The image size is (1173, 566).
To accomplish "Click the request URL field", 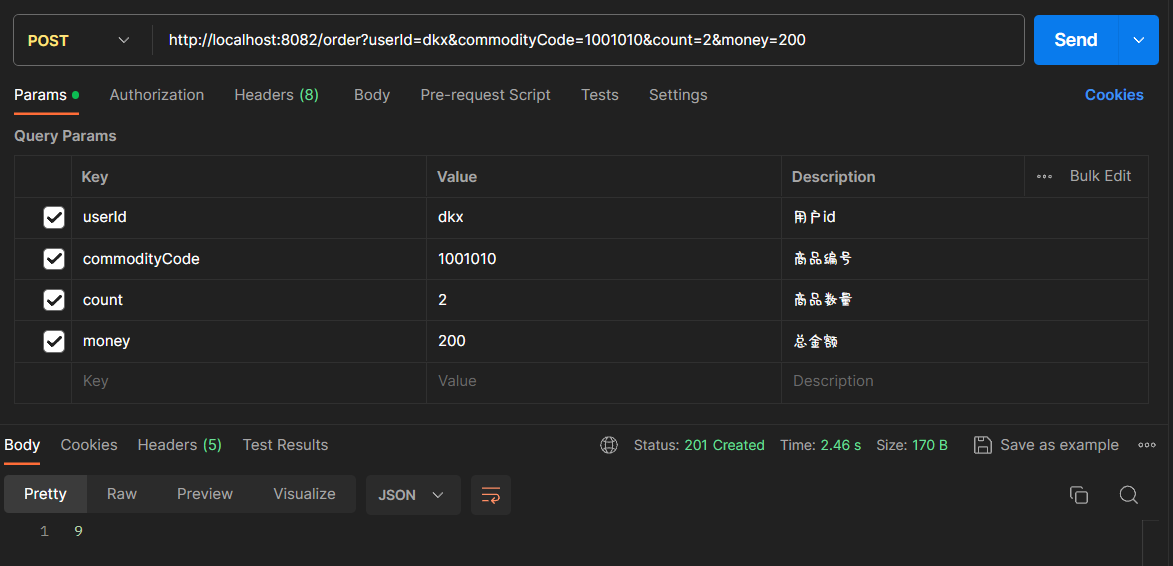I will click(587, 40).
